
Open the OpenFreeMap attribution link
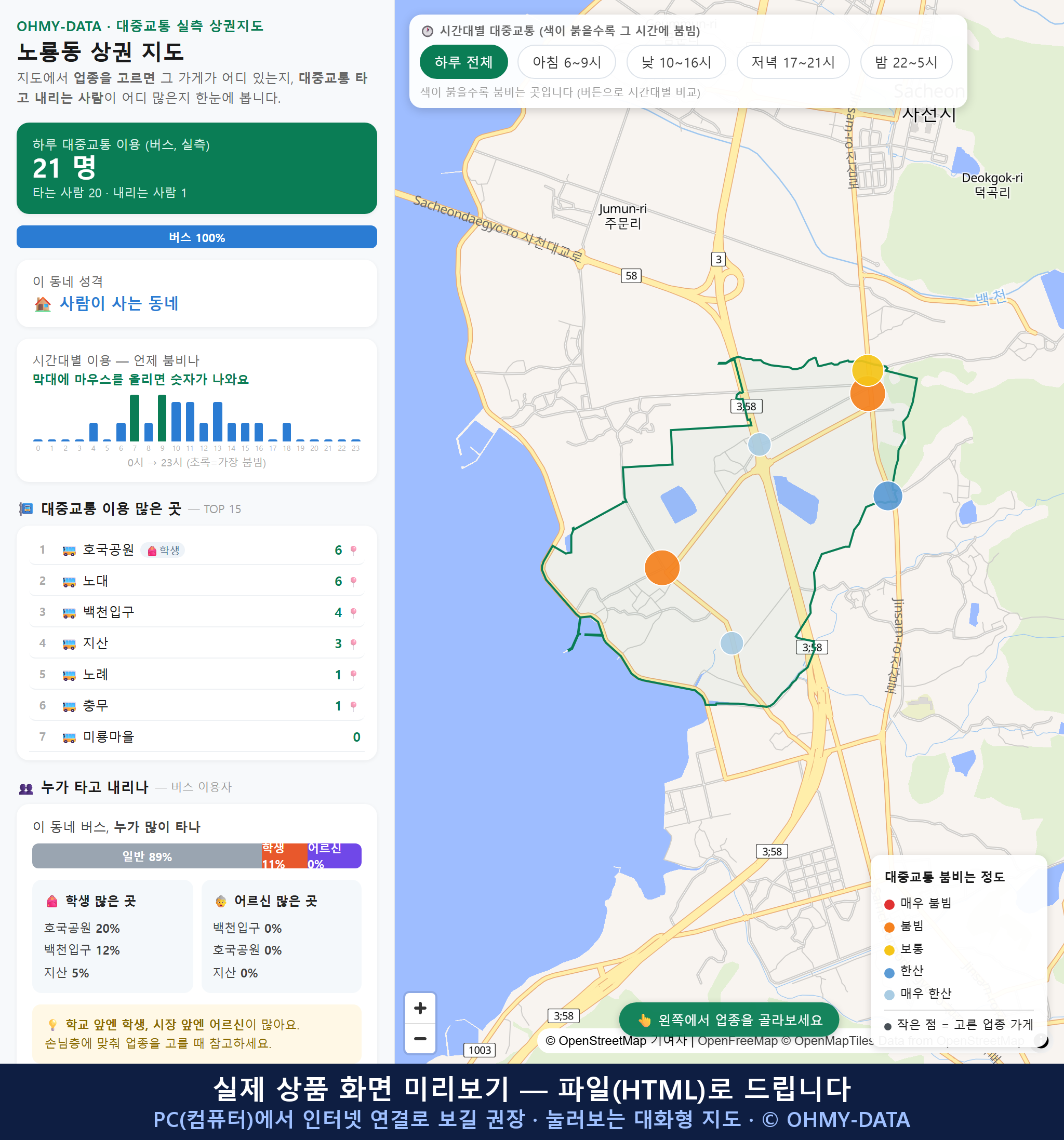(738, 1041)
